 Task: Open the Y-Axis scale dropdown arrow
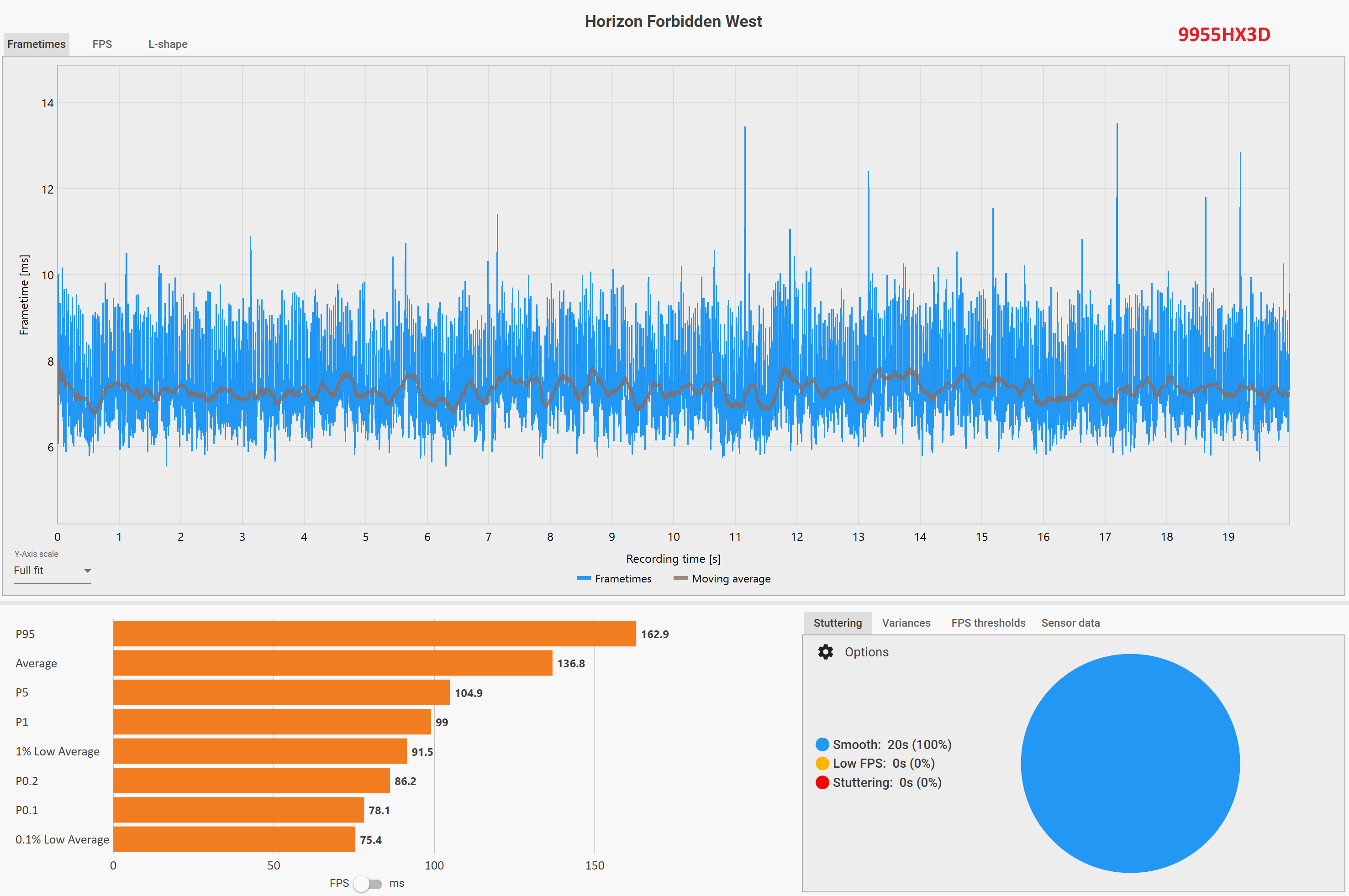tap(88, 571)
